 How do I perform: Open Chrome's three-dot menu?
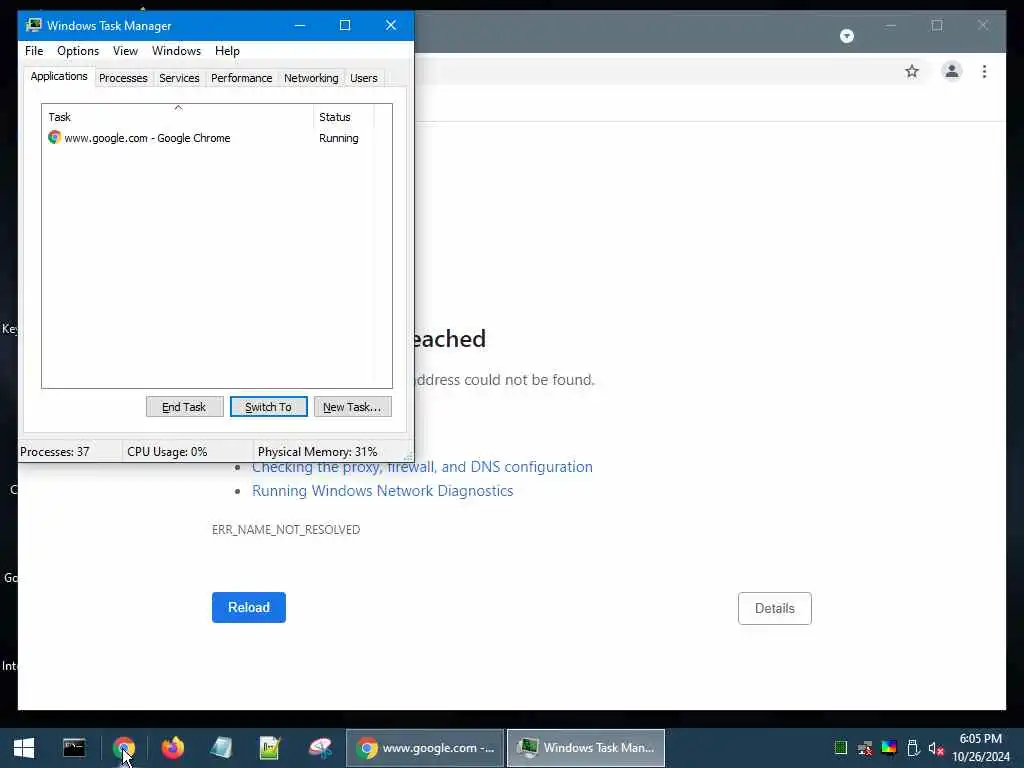pos(984,71)
